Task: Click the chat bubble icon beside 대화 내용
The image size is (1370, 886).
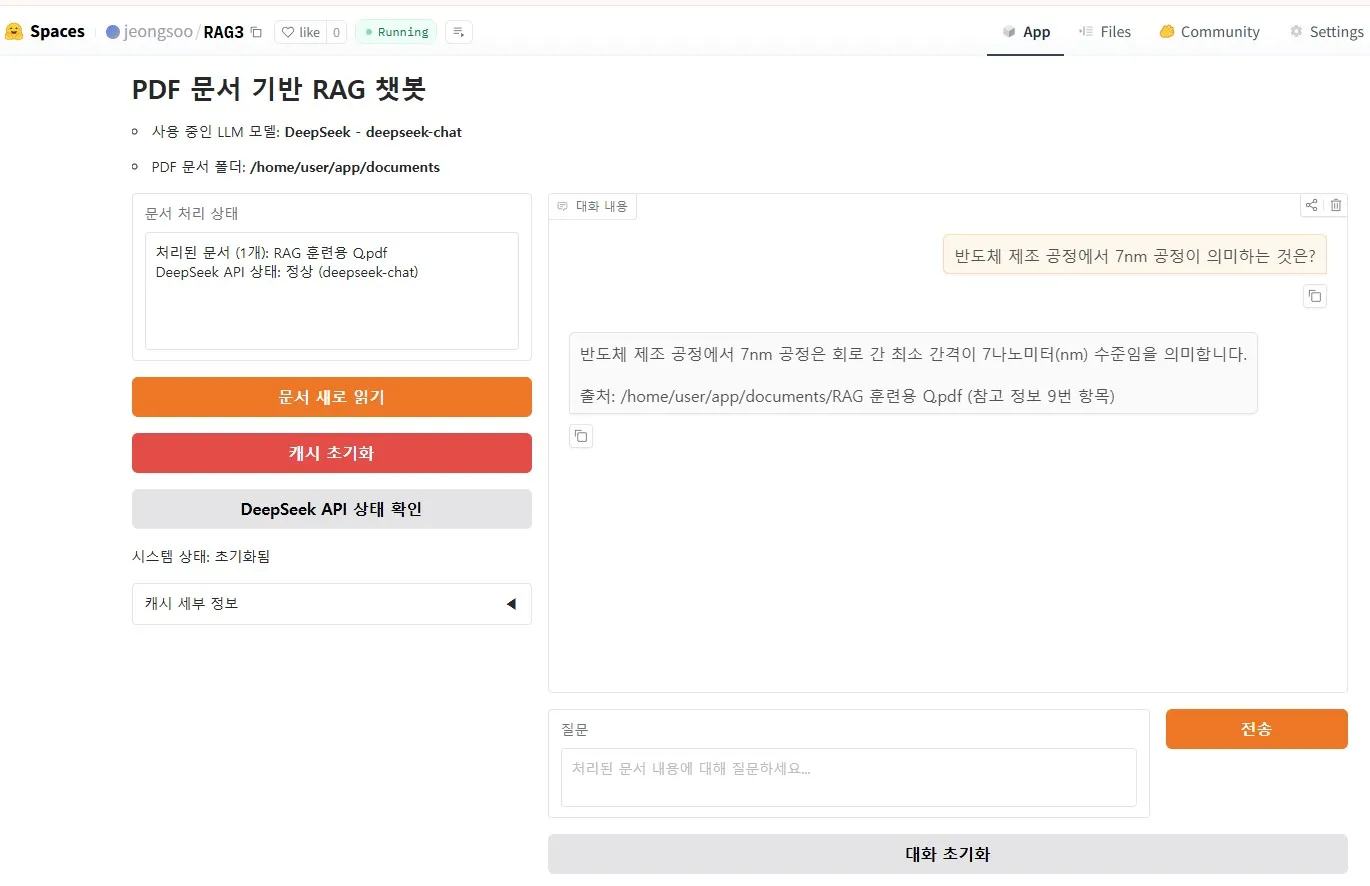Action: 562,206
